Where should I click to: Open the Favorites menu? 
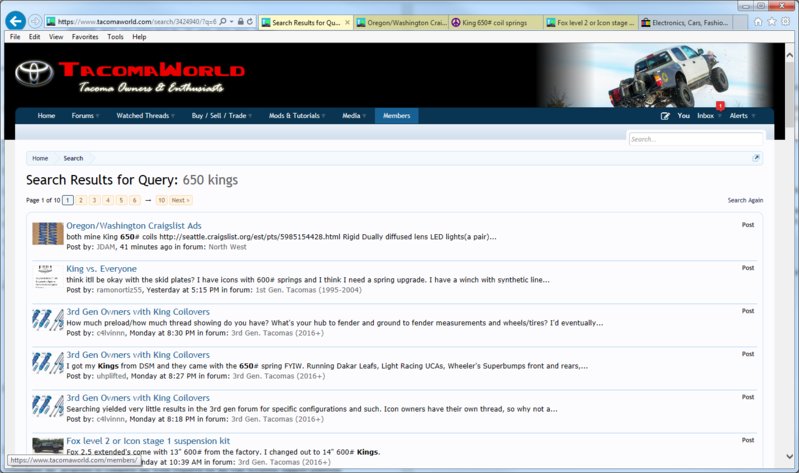[85, 37]
